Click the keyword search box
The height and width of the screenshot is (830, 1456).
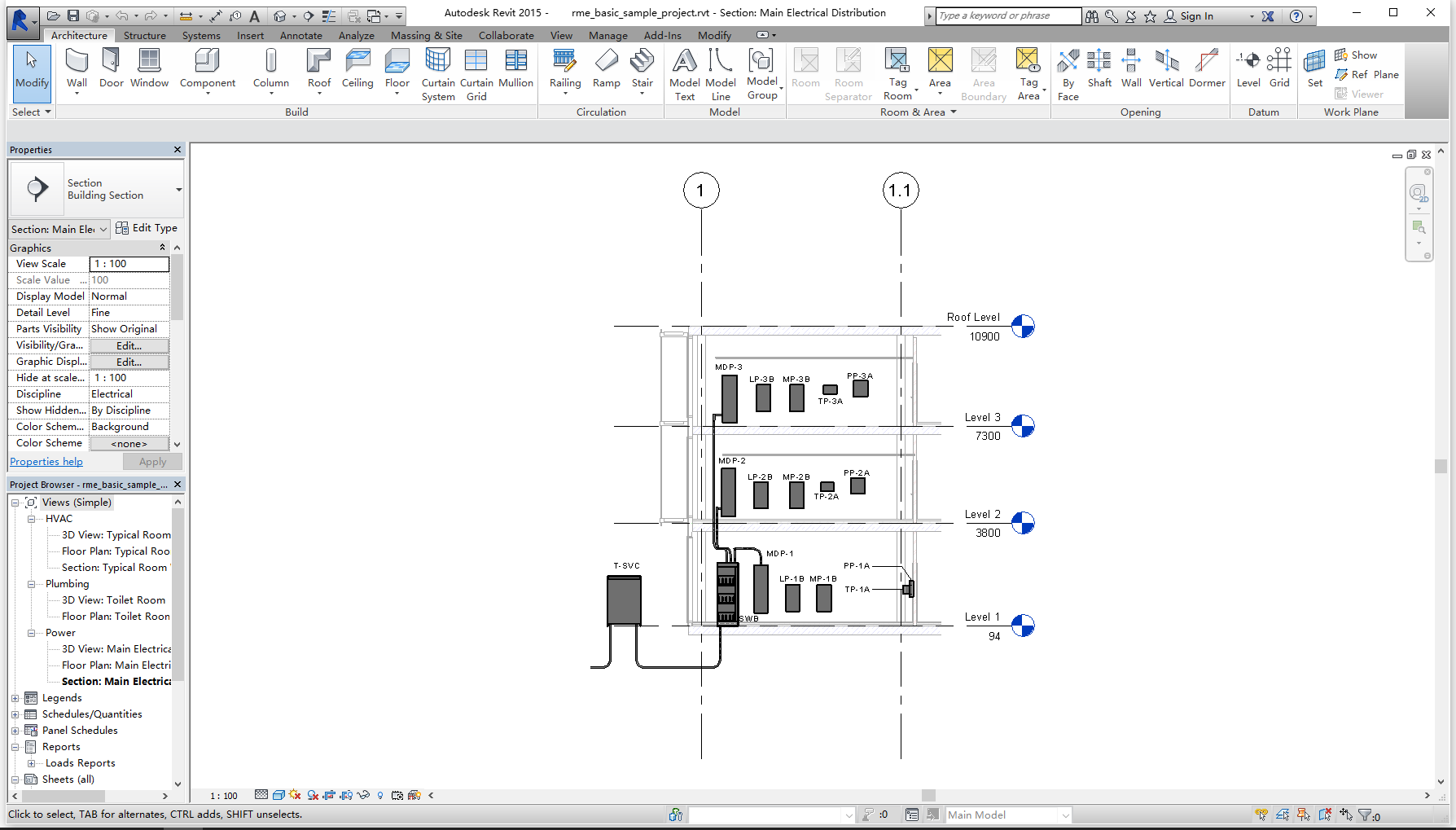pos(1008,15)
